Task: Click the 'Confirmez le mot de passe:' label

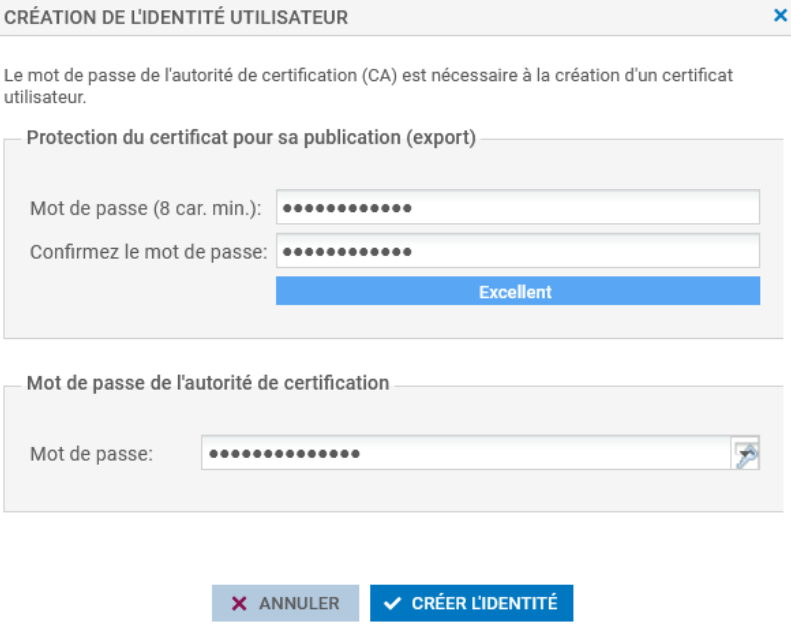Action: coord(149,251)
